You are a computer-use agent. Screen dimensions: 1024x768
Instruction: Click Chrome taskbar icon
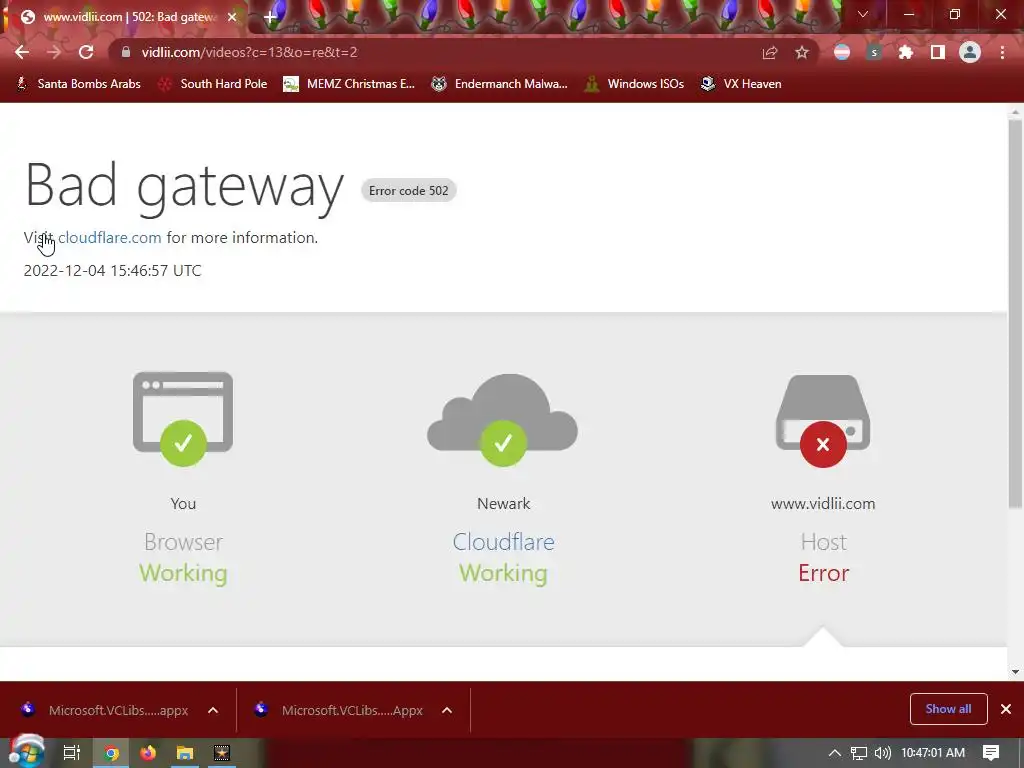point(111,753)
